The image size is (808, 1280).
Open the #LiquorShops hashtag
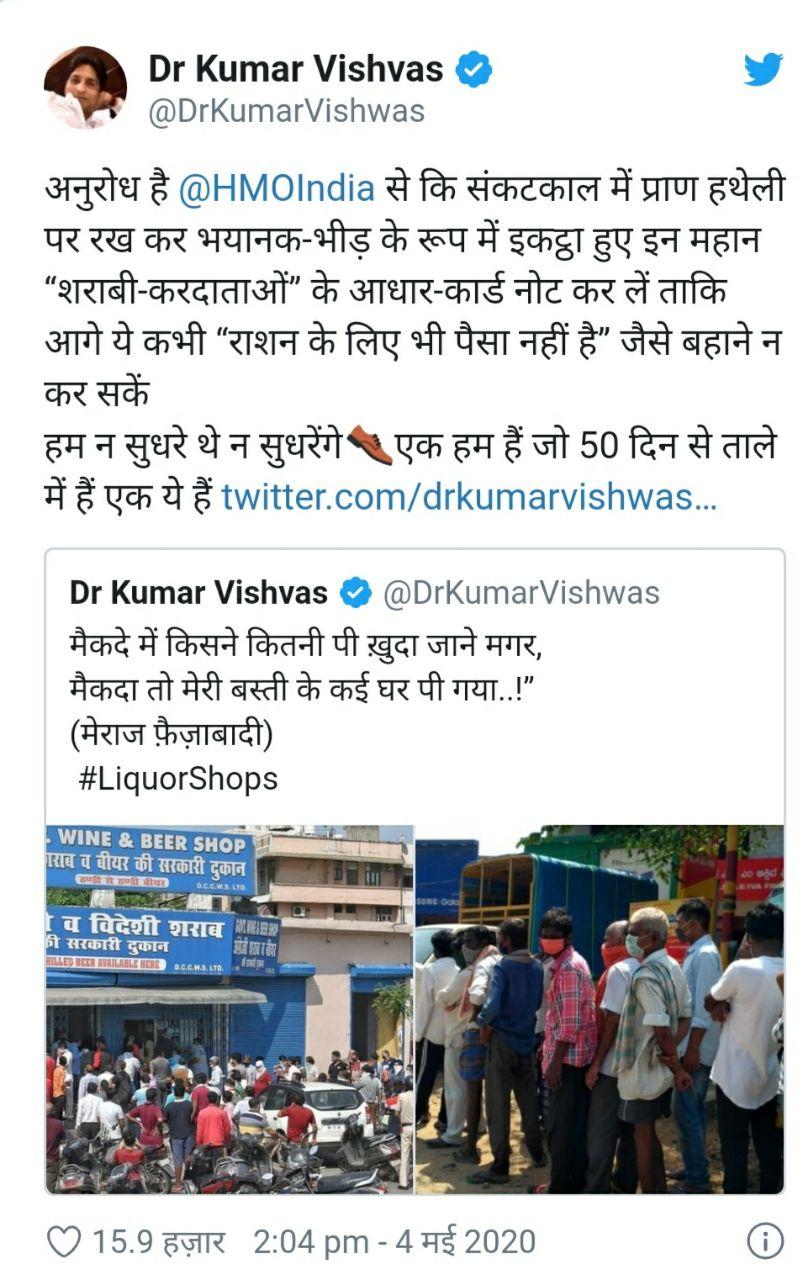[178, 779]
